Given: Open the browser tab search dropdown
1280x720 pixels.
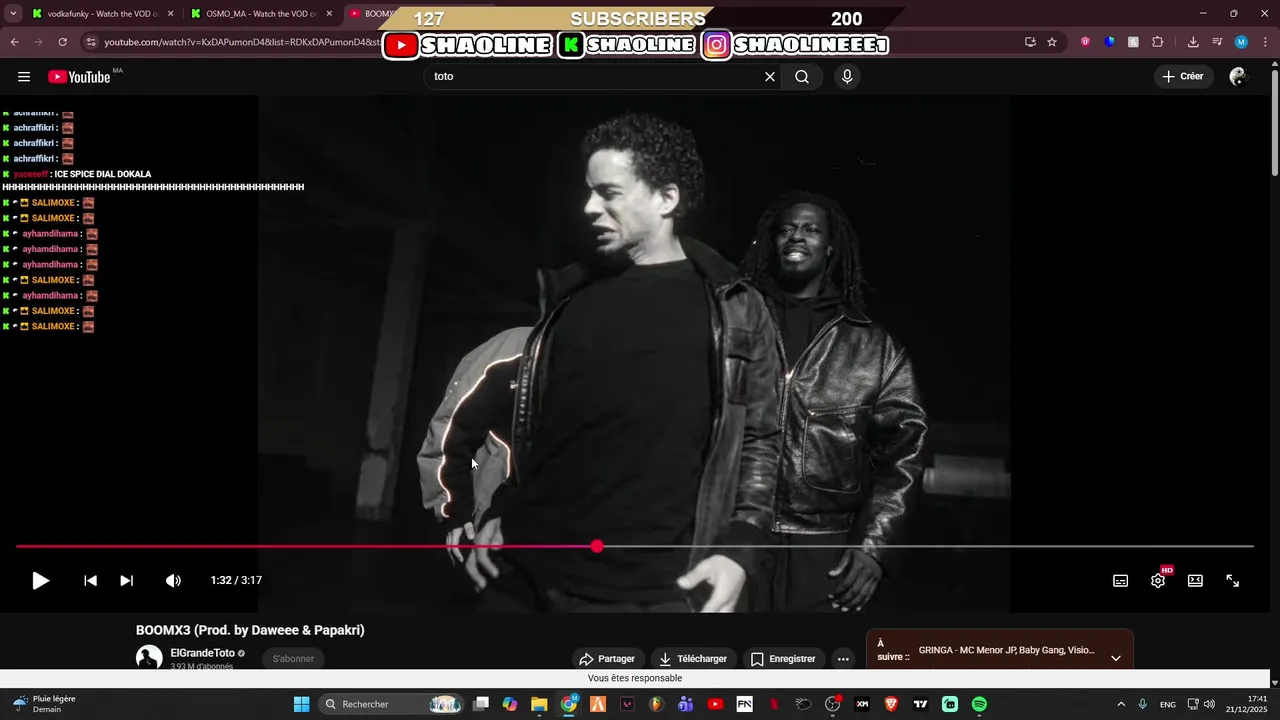Looking at the screenshot, I should point(13,14).
